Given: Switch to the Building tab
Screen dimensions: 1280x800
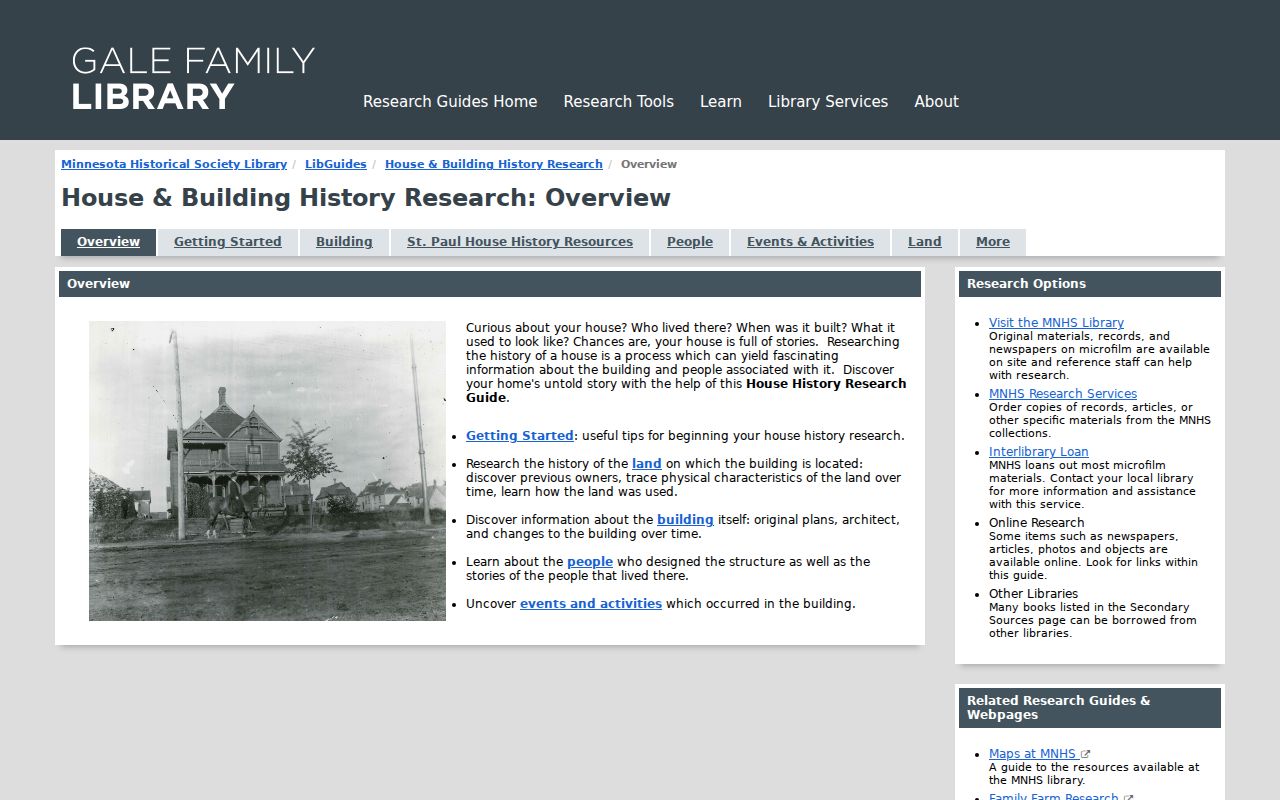Looking at the screenshot, I should (344, 242).
